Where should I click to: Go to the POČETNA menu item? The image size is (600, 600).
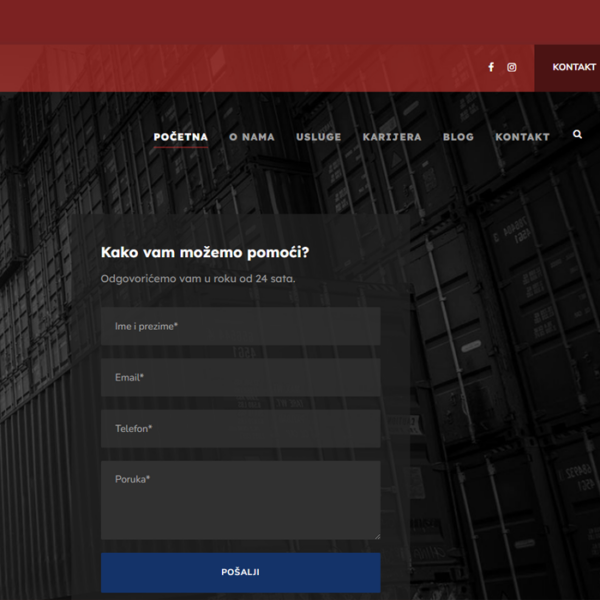click(181, 137)
